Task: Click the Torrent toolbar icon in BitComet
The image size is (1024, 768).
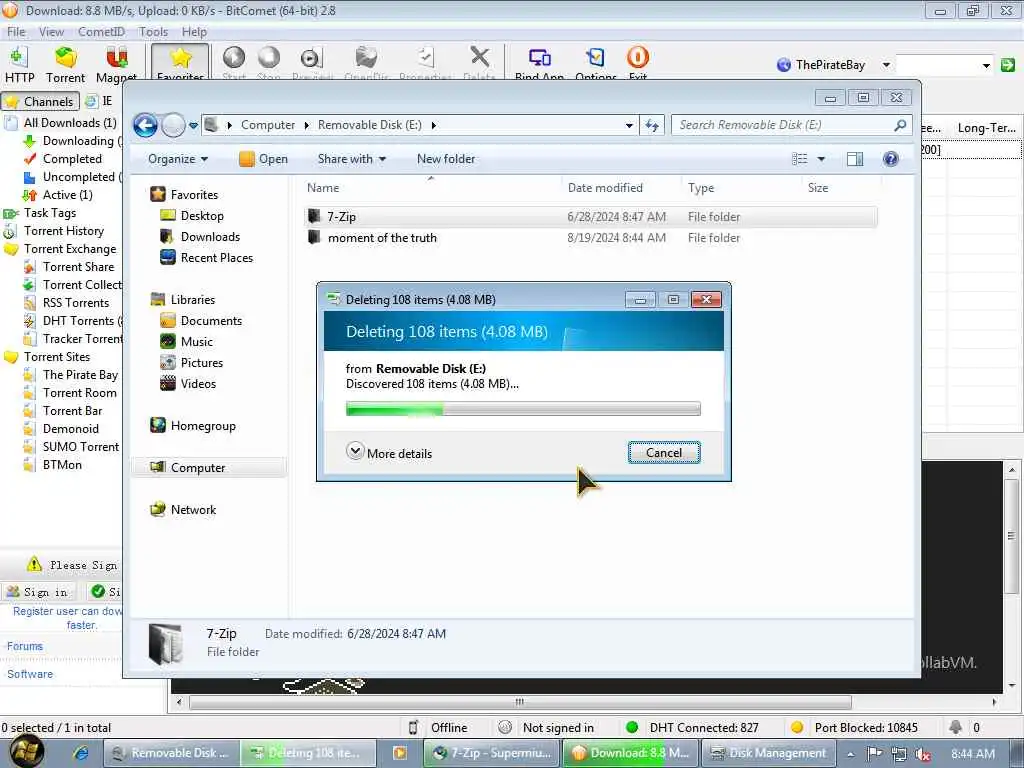Action: pyautogui.click(x=65, y=65)
